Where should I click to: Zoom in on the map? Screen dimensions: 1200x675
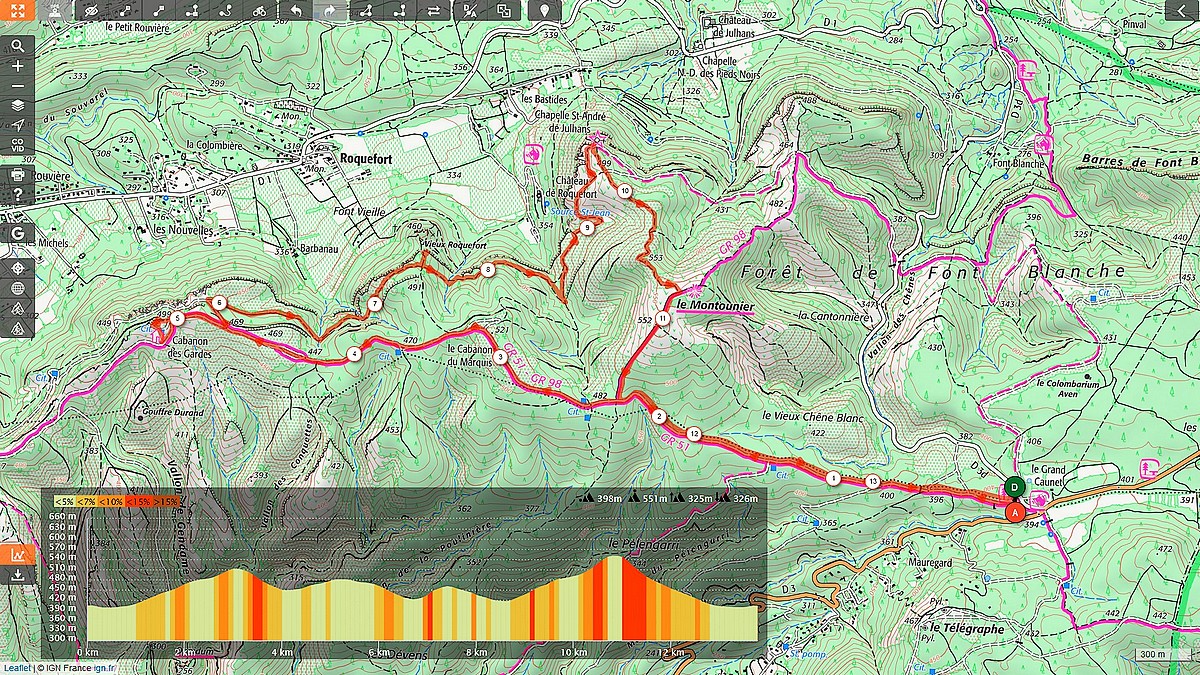coord(18,66)
